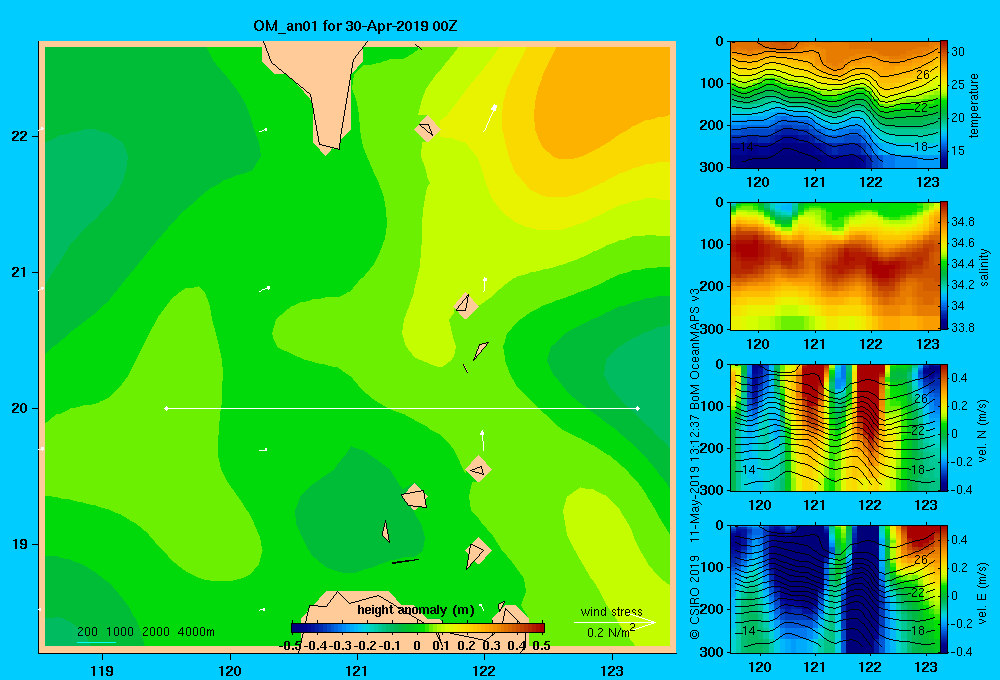
Task: Click the 34.8 tick on salinity scale
Action: (x=962, y=222)
